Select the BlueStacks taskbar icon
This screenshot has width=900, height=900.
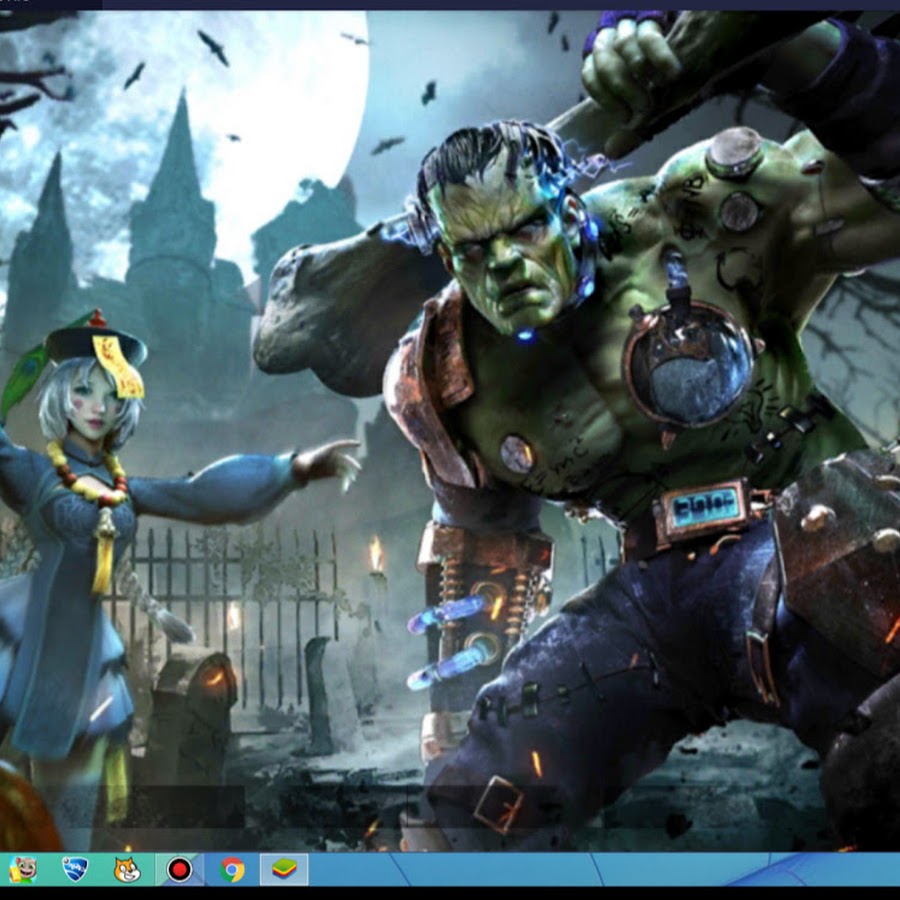[284, 870]
